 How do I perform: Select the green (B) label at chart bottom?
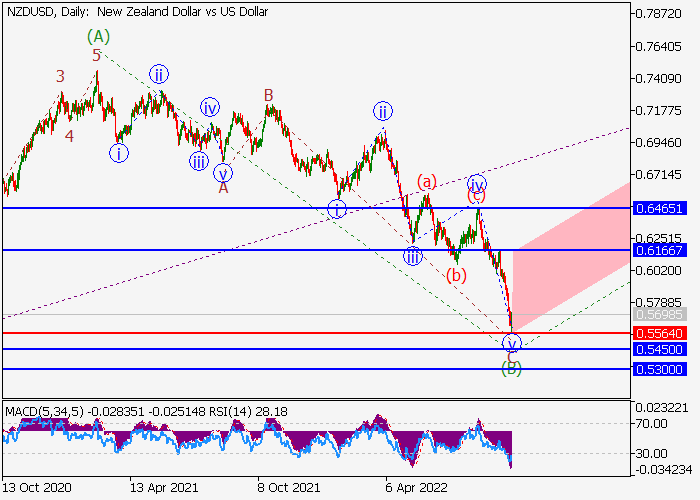511,367
